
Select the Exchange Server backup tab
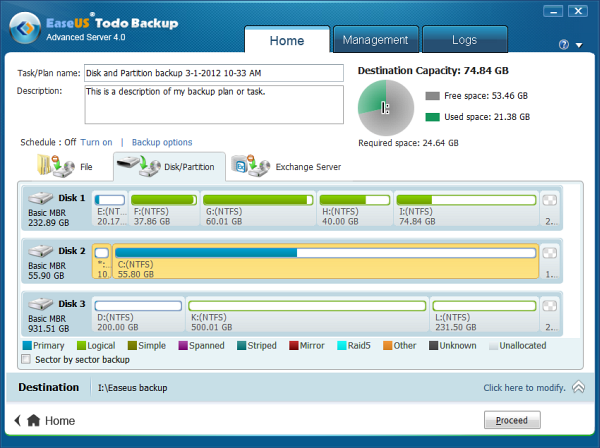click(x=286, y=167)
